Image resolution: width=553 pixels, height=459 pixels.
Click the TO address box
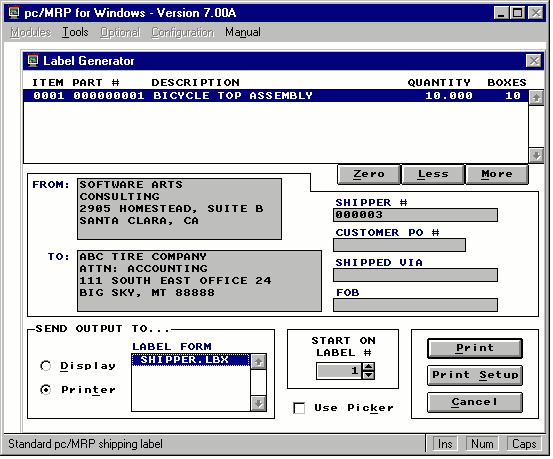pyautogui.click(x=200, y=281)
